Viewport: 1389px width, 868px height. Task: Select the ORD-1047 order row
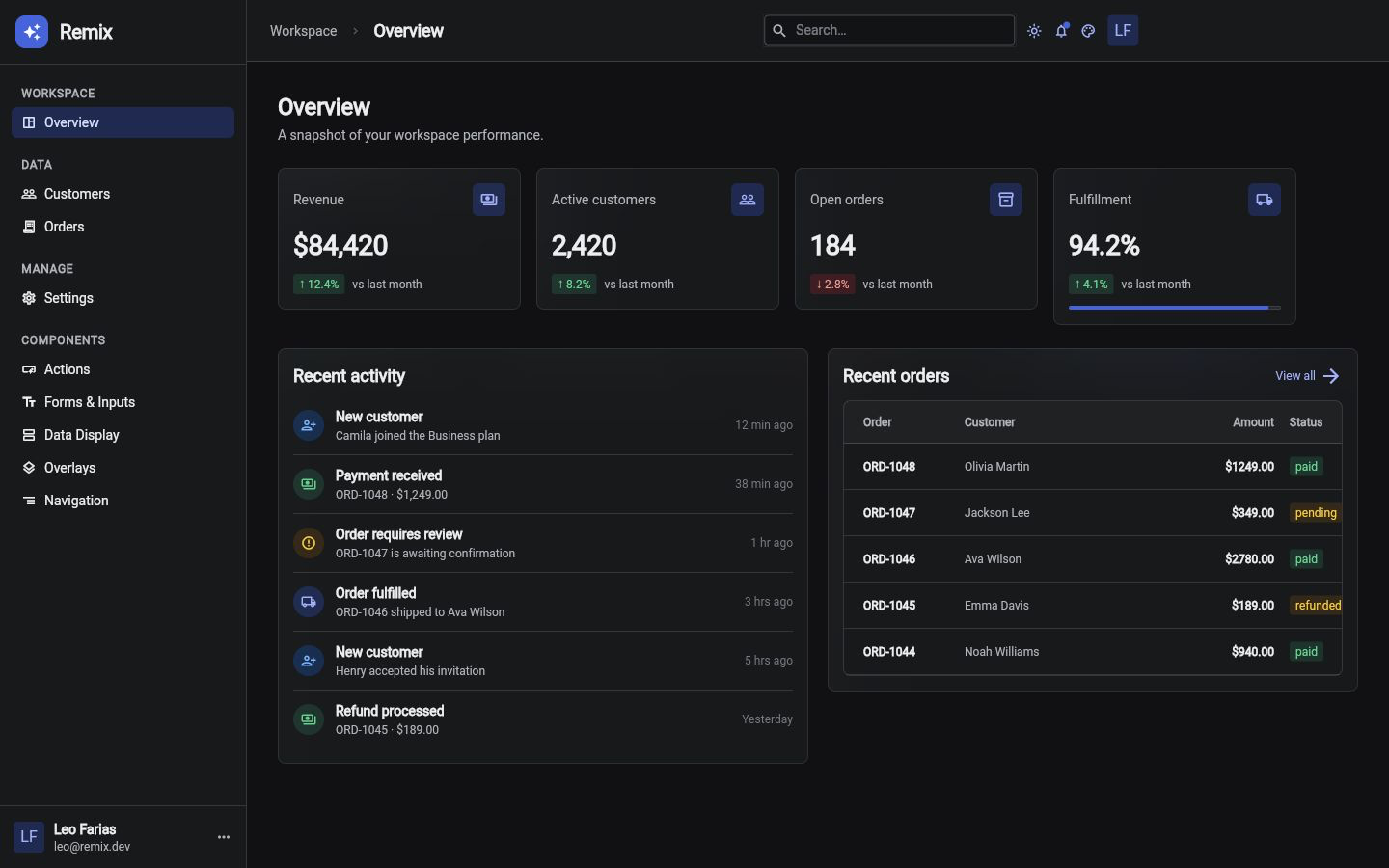[x=1093, y=513]
